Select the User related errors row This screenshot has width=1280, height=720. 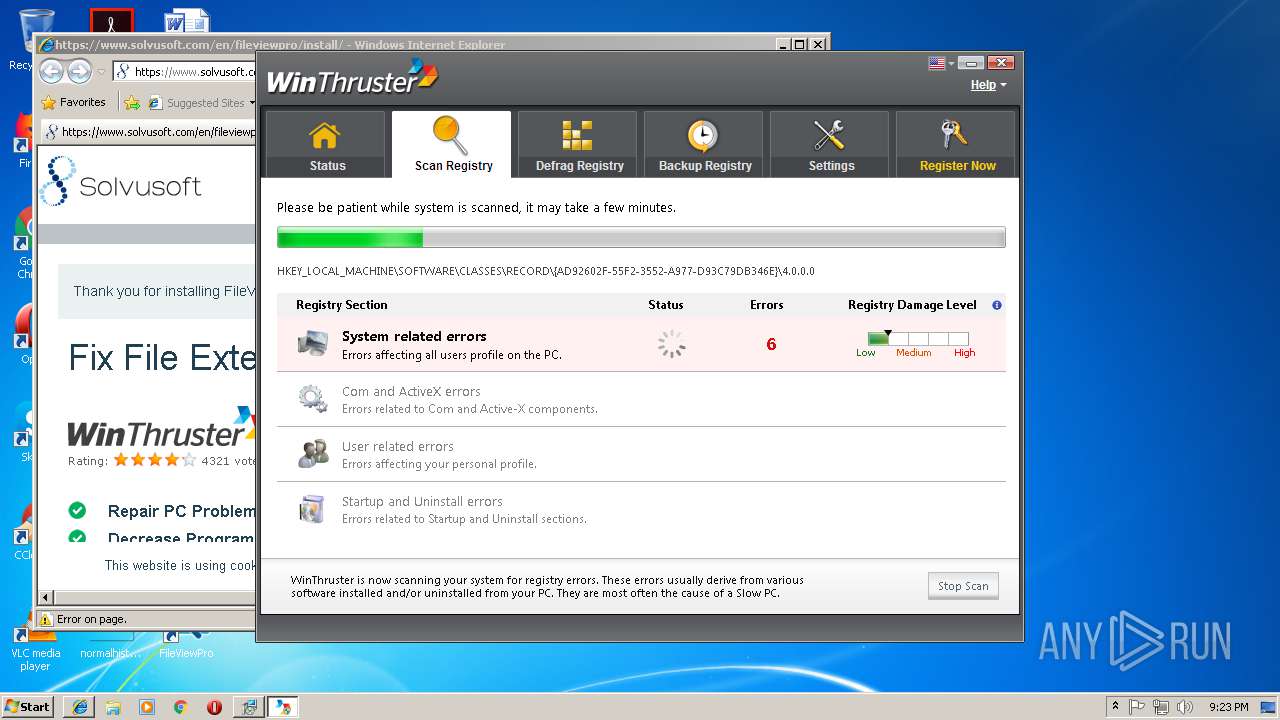(x=641, y=454)
